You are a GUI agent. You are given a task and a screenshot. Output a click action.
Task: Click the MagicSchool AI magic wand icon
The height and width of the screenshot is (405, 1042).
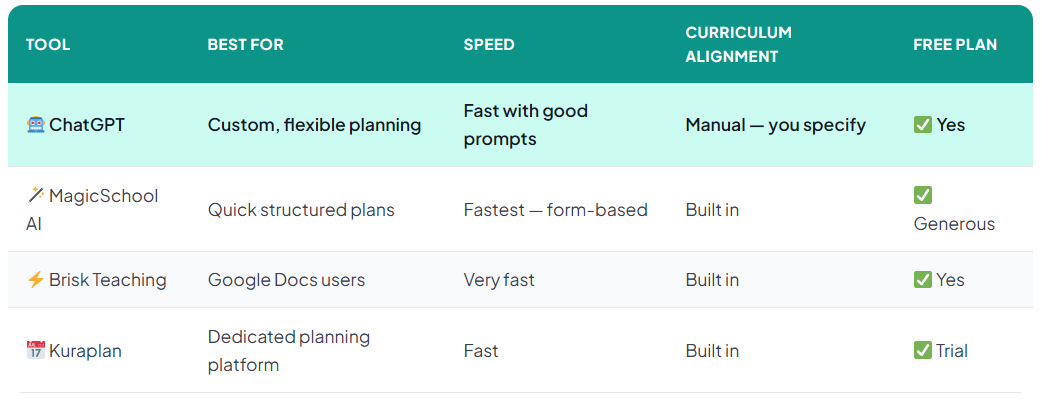[x=35, y=195]
